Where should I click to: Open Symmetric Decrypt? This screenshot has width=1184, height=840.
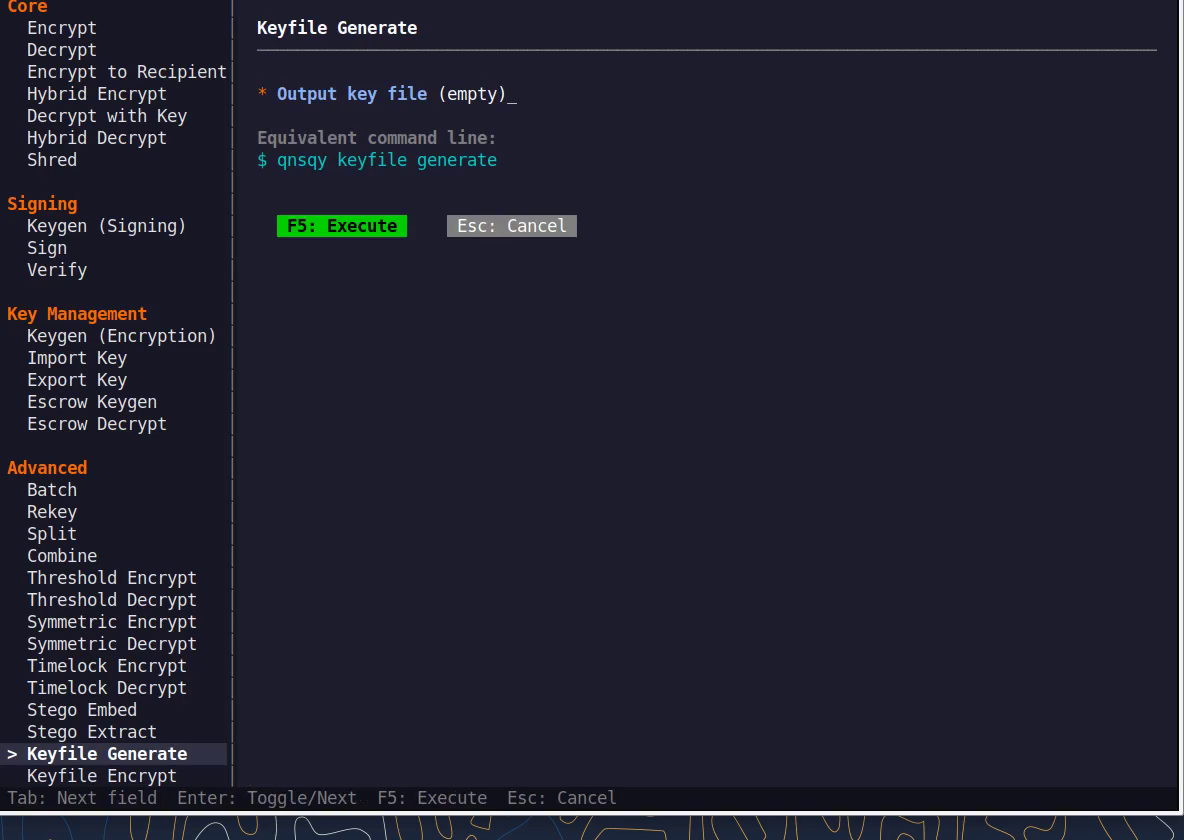coord(112,643)
